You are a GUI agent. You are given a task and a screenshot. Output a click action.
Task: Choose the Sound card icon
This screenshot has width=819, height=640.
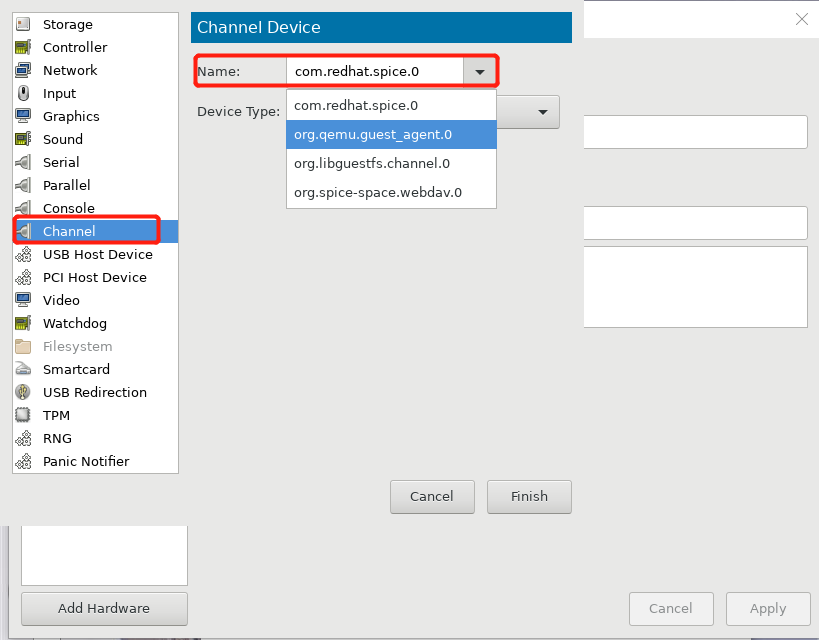coord(23,139)
